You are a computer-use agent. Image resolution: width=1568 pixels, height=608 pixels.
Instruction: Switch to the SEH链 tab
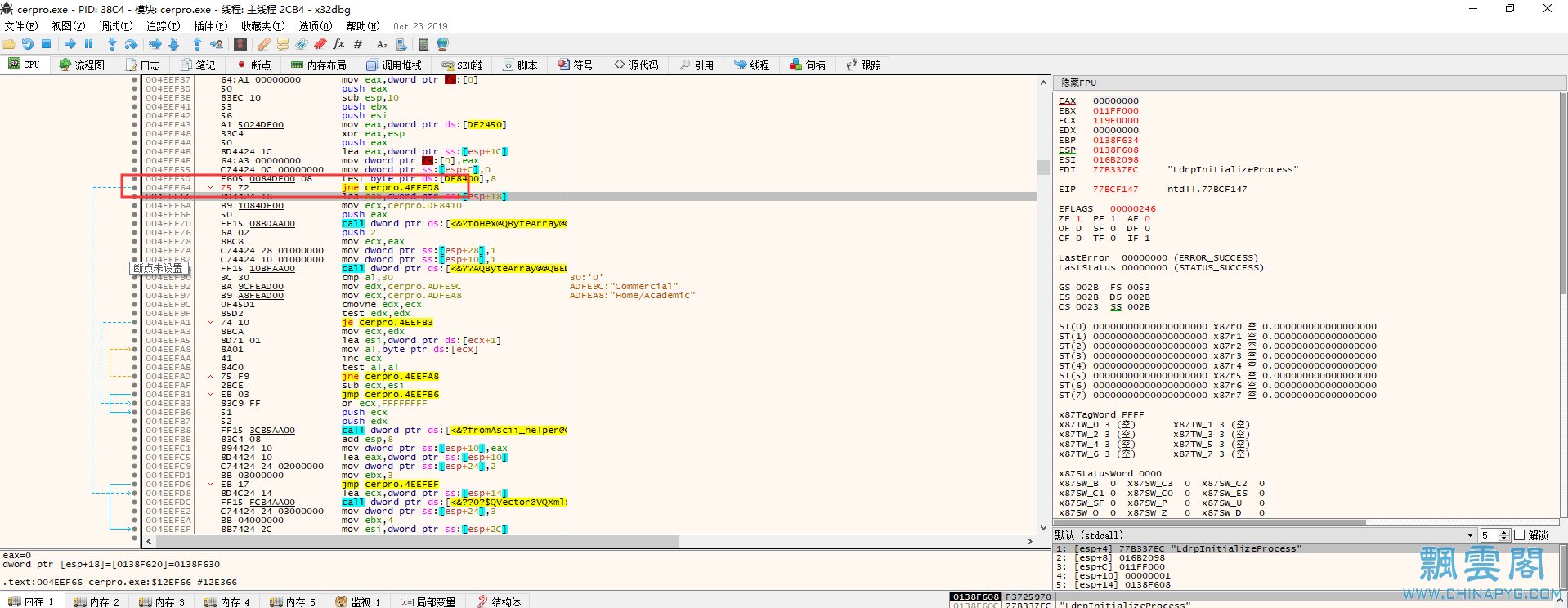tap(462, 65)
